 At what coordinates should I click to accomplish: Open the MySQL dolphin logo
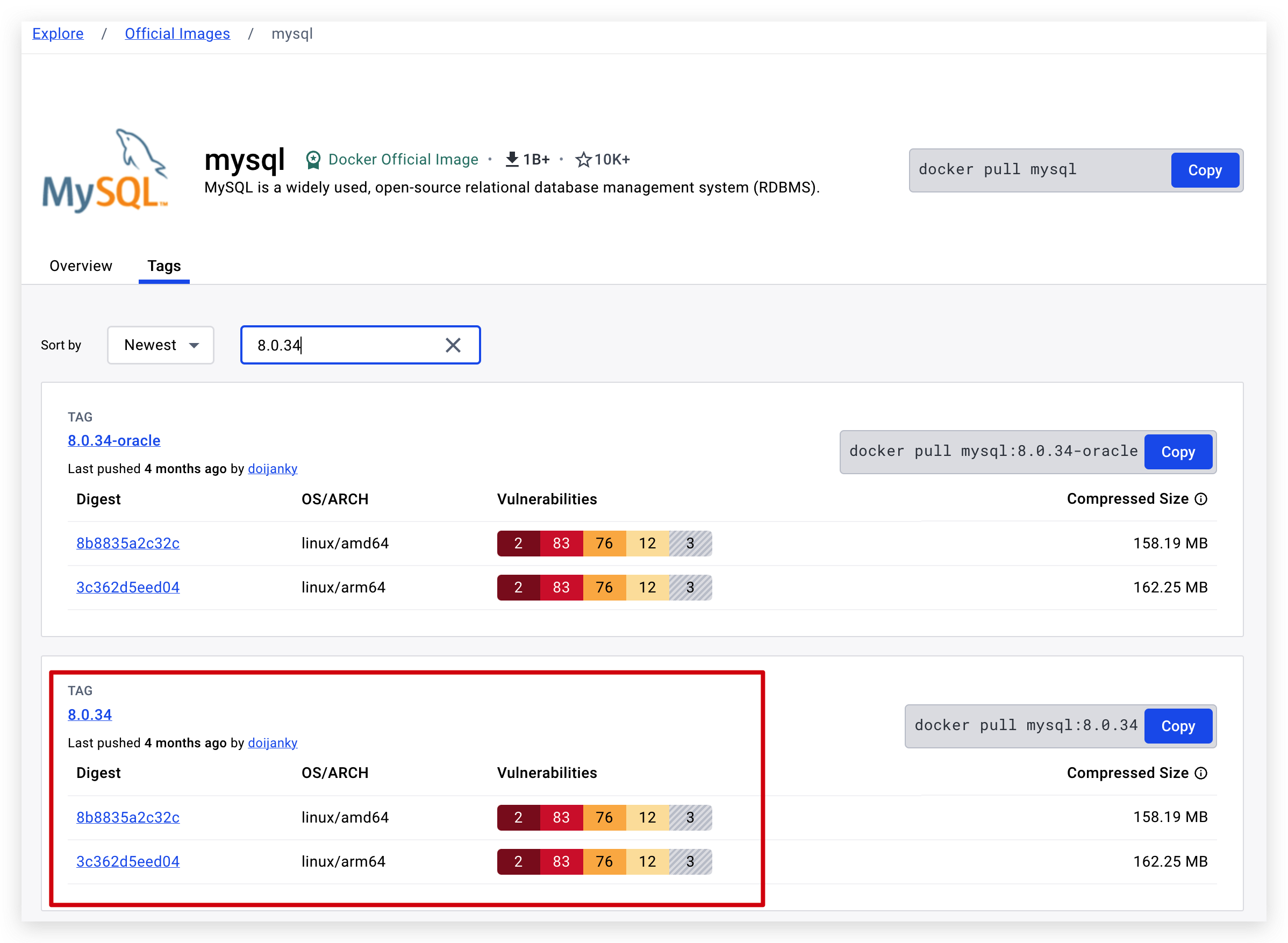(105, 170)
